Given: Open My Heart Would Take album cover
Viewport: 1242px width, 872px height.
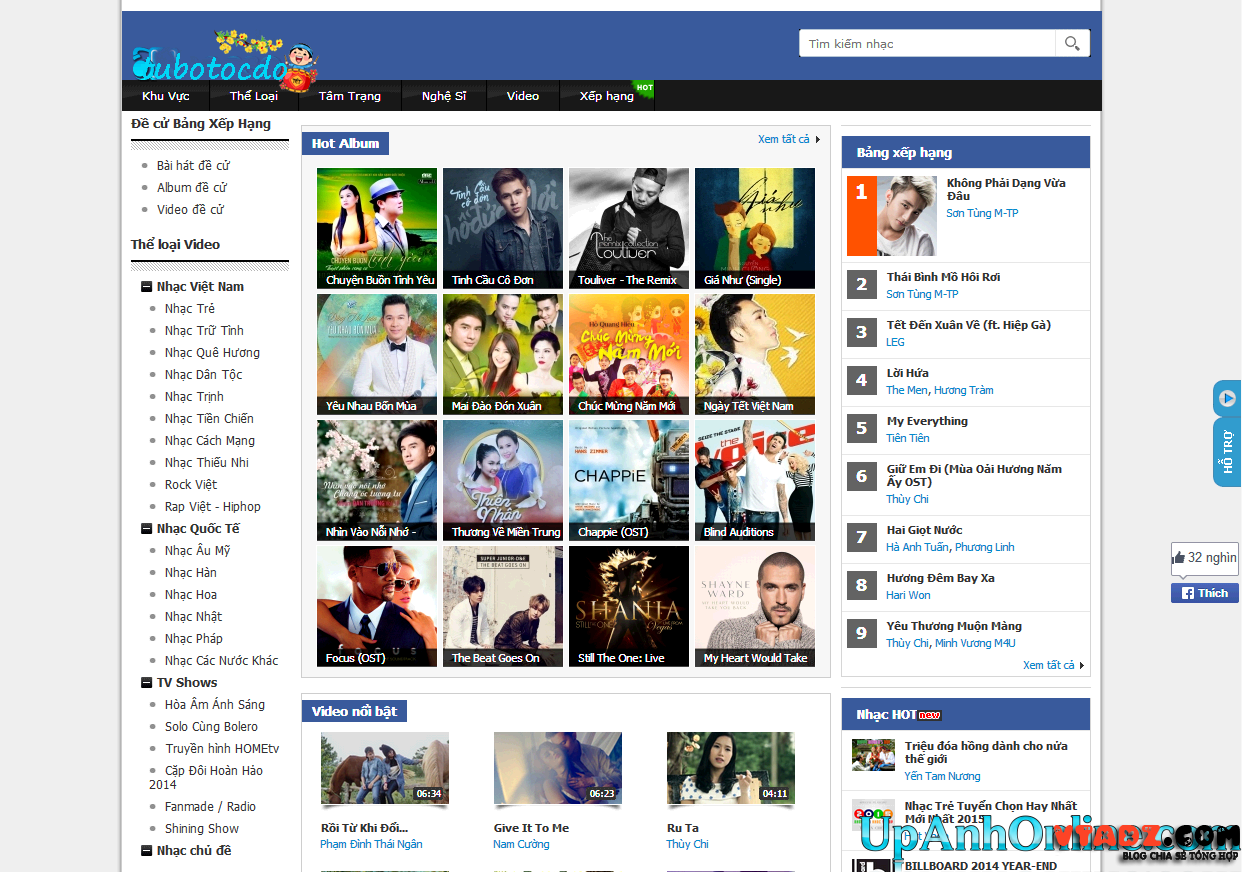Looking at the screenshot, I should 755,606.
